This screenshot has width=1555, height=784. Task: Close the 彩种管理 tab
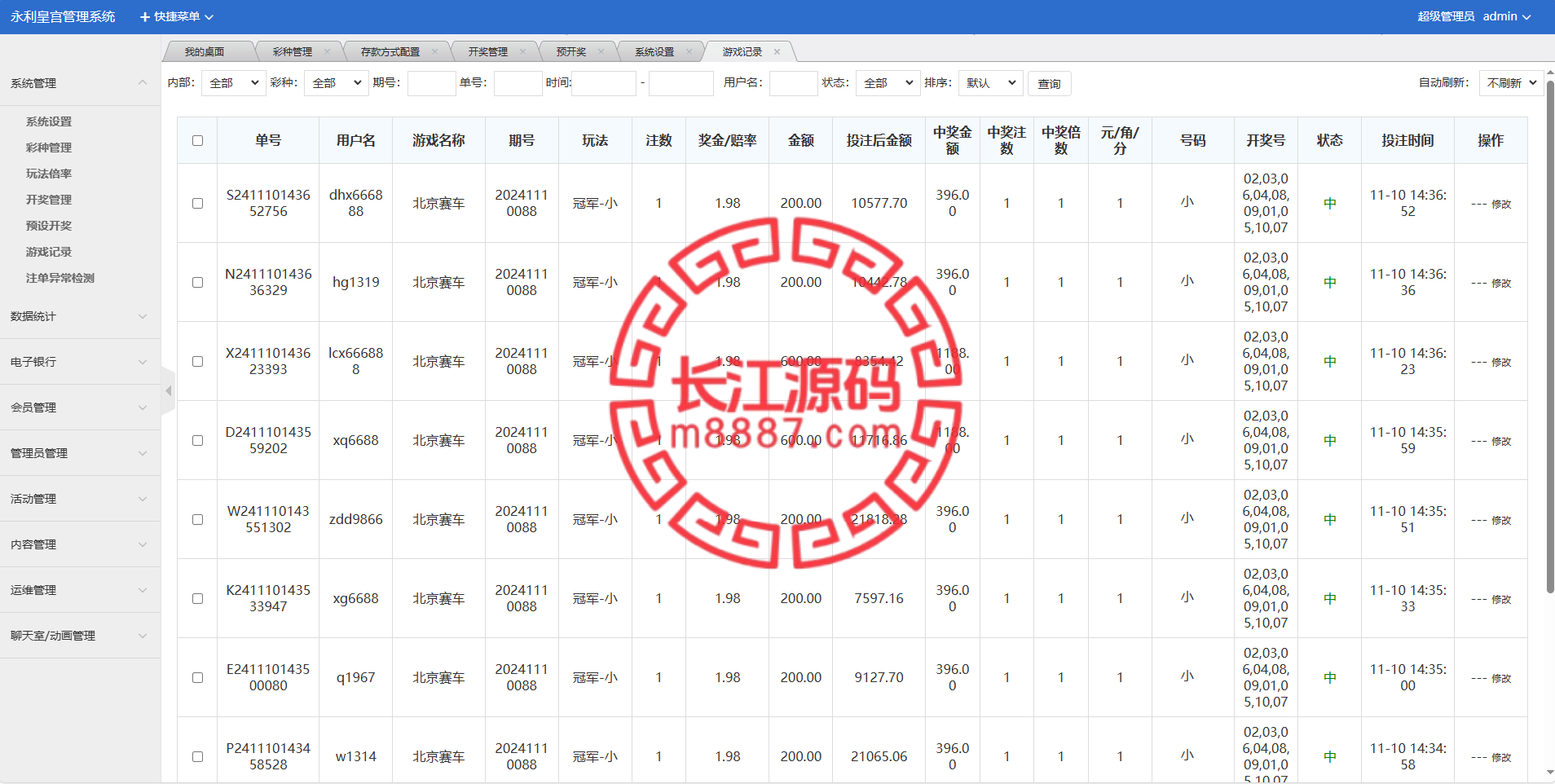point(328,51)
